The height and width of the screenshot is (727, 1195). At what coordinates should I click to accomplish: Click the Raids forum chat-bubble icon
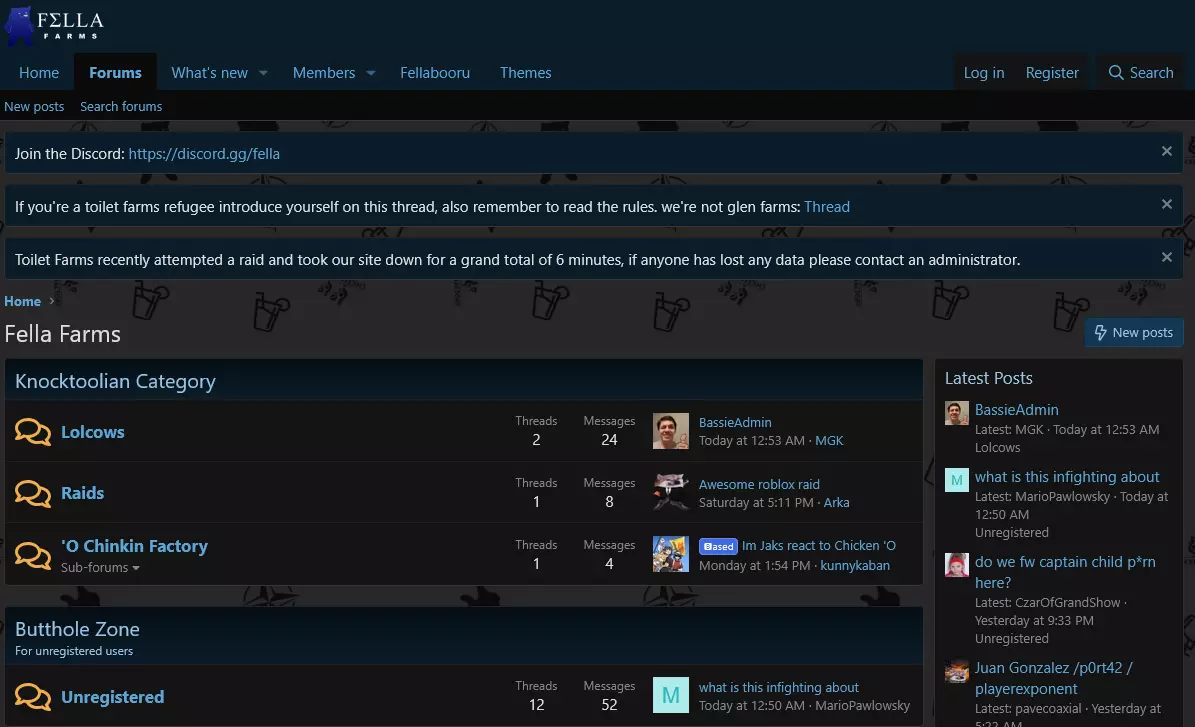click(33, 493)
